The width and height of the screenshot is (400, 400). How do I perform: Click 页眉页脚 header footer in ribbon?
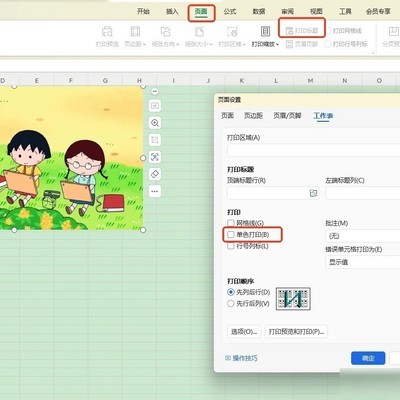302,44
